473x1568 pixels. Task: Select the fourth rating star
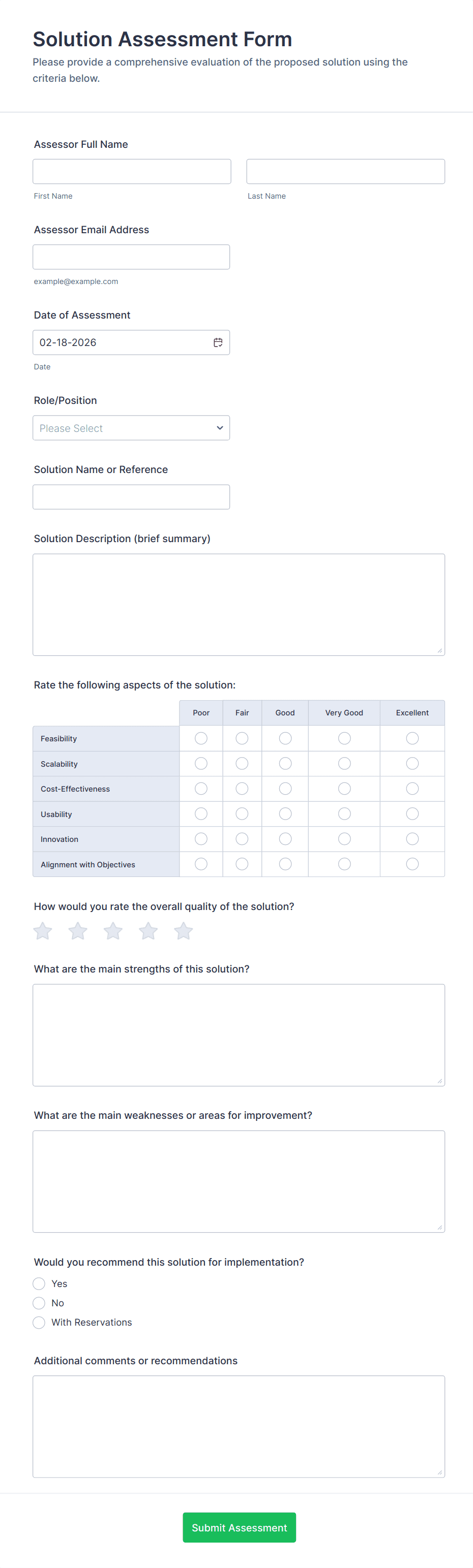(x=148, y=931)
